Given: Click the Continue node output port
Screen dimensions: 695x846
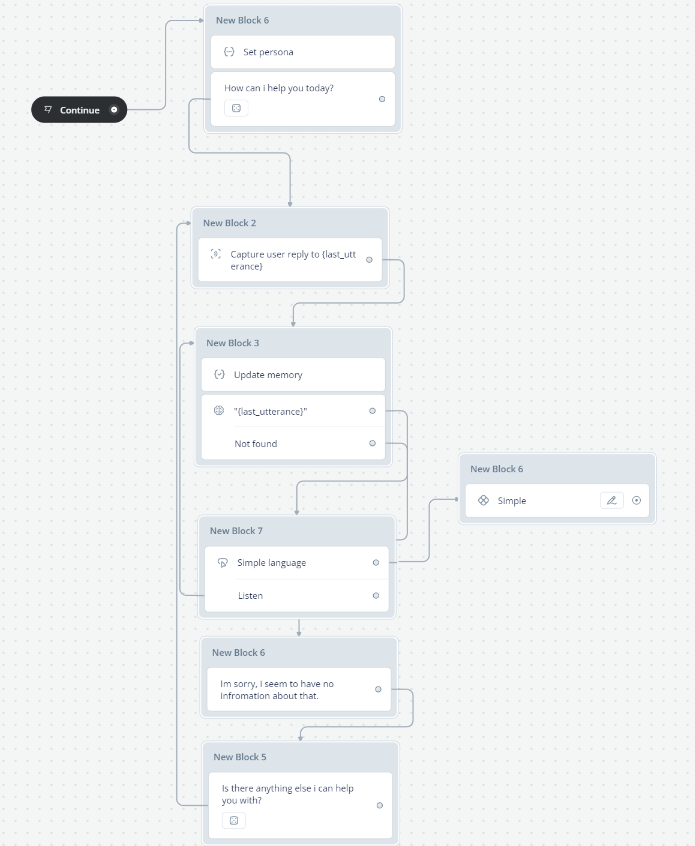Looking at the screenshot, I should (114, 110).
